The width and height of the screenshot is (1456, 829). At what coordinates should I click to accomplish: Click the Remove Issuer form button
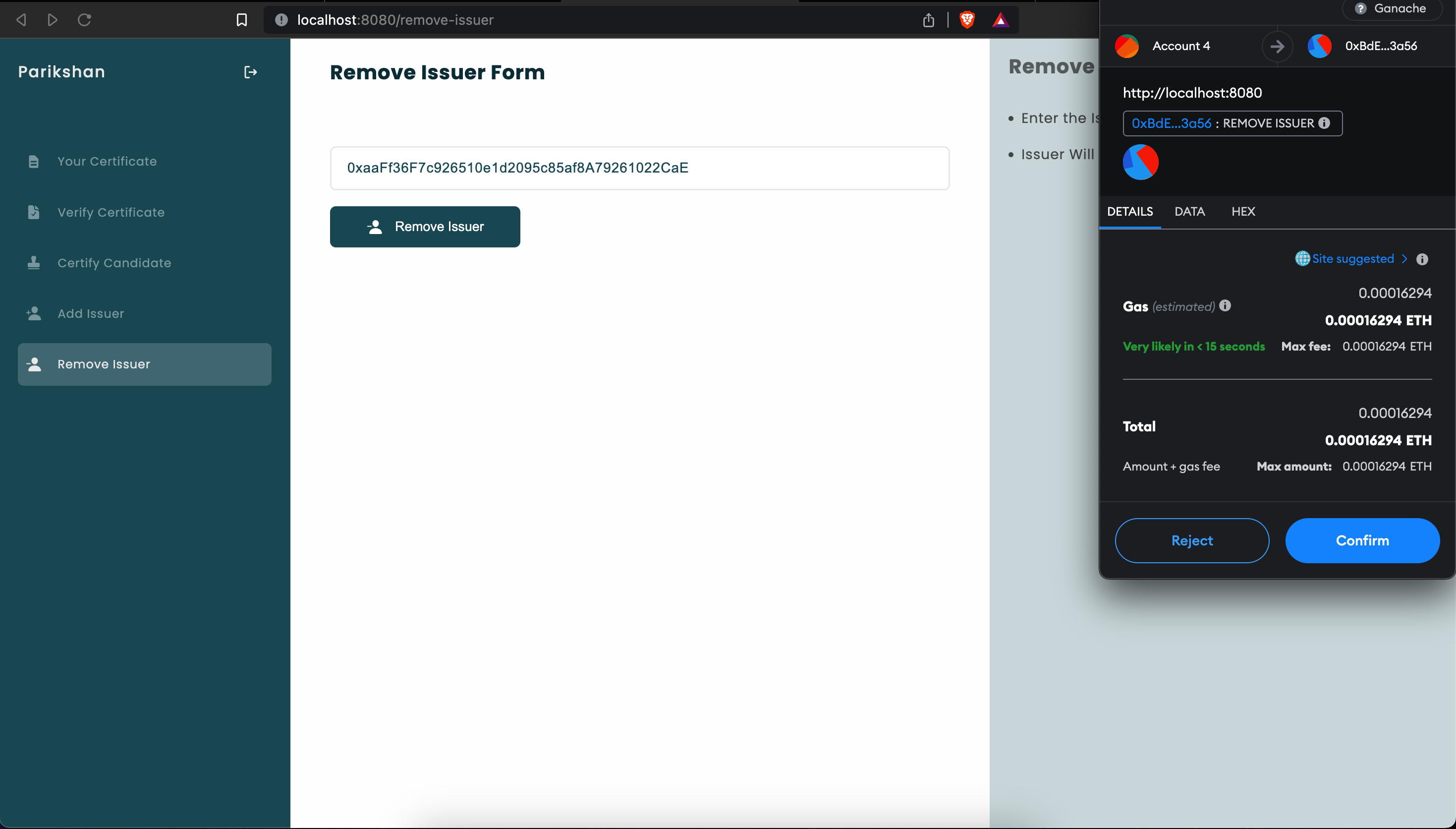pos(425,226)
